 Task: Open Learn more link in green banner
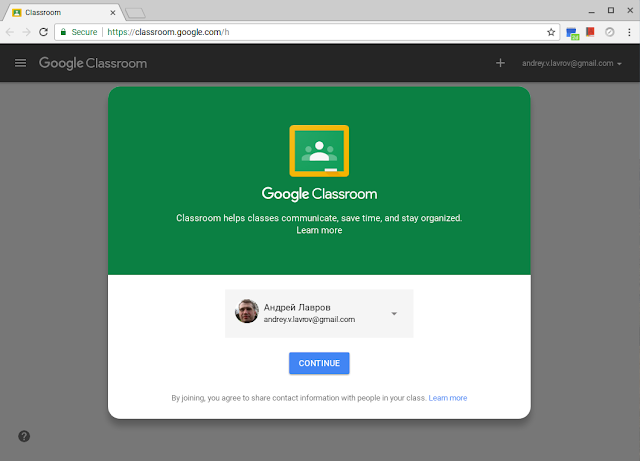point(319,230)
